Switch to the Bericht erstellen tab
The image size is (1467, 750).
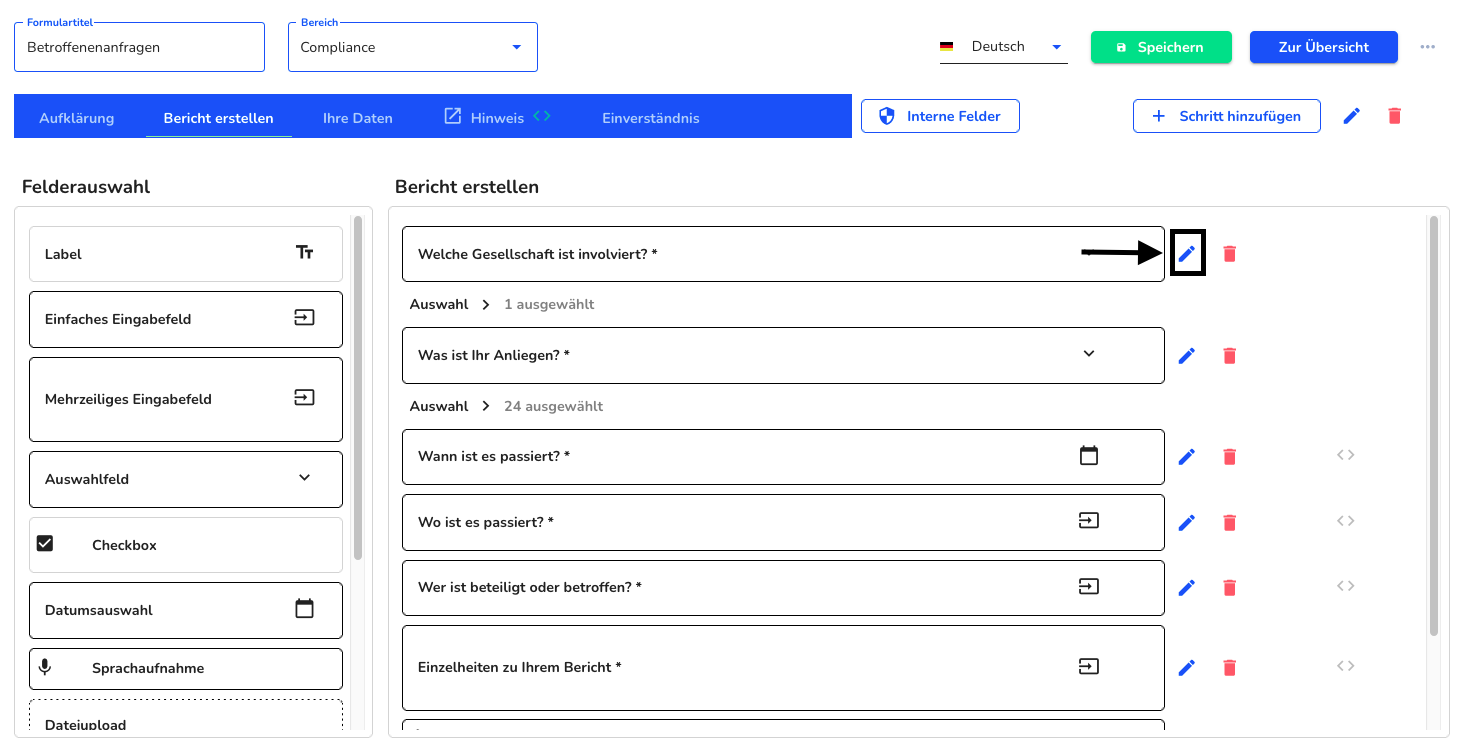pyautogui.click(x=218, y=118)
